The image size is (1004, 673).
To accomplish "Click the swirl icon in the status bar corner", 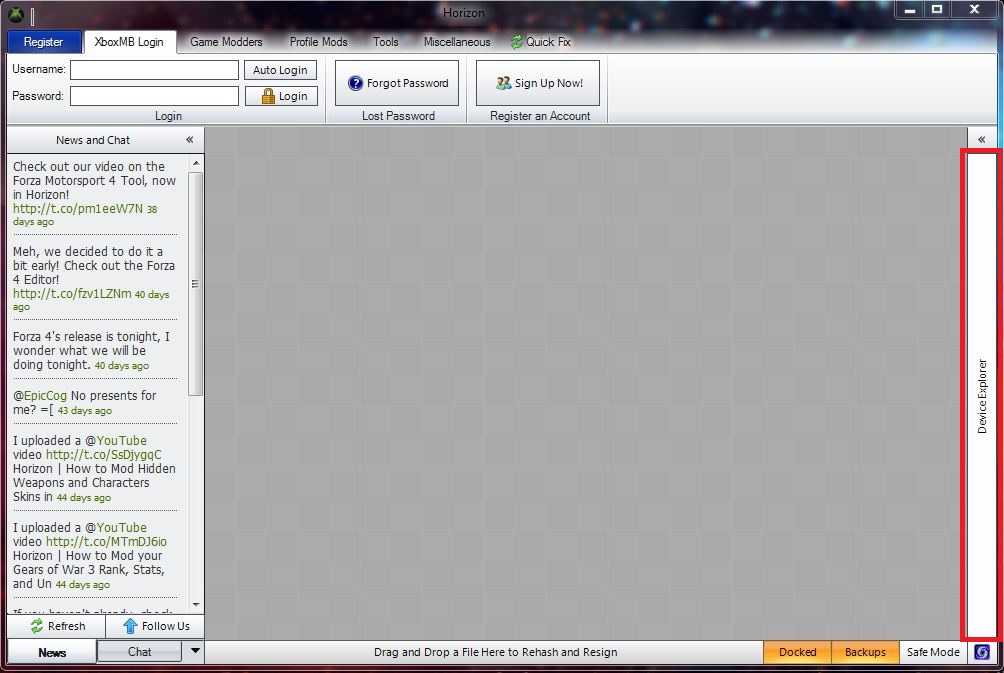I will pyautogui.click(x=982, y=652).
